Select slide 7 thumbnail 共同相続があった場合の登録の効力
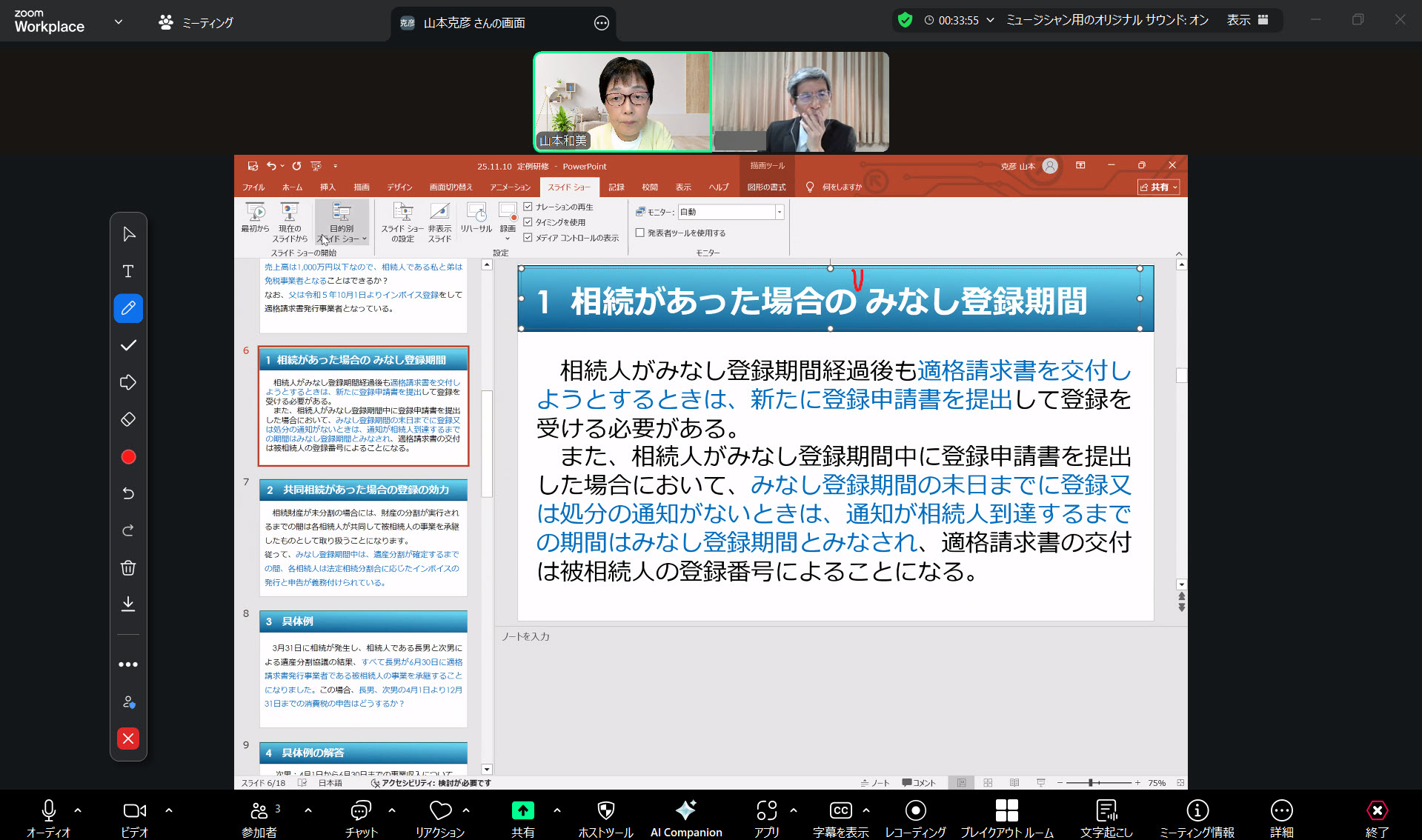 (363, 537)
